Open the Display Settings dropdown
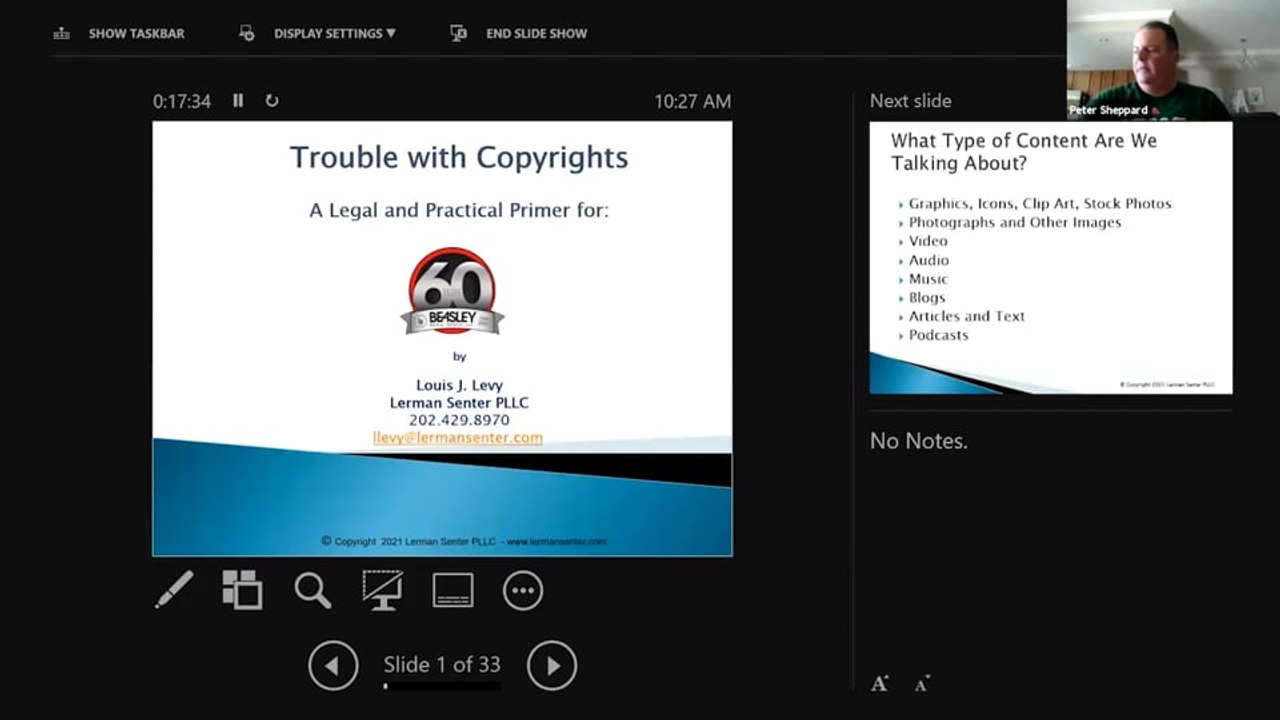Viewport: 1280px width, 720px height. tap(317, 33)
